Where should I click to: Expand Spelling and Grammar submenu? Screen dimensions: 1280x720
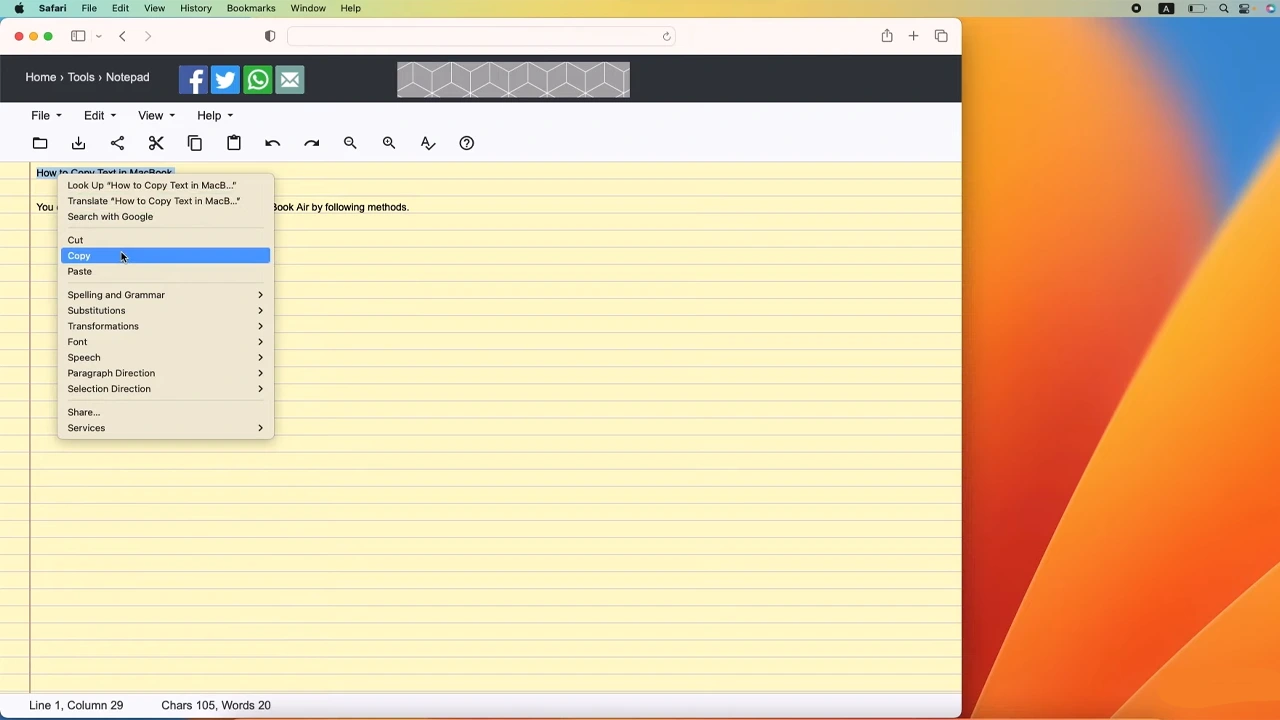(165, 295)
